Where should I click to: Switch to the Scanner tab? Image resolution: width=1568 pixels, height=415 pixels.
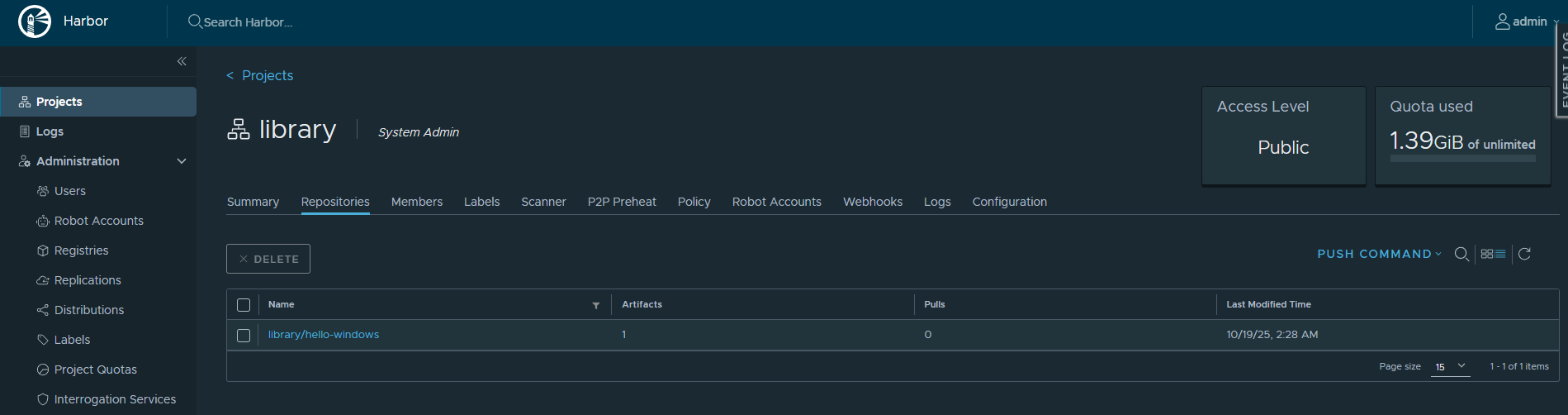543,202
